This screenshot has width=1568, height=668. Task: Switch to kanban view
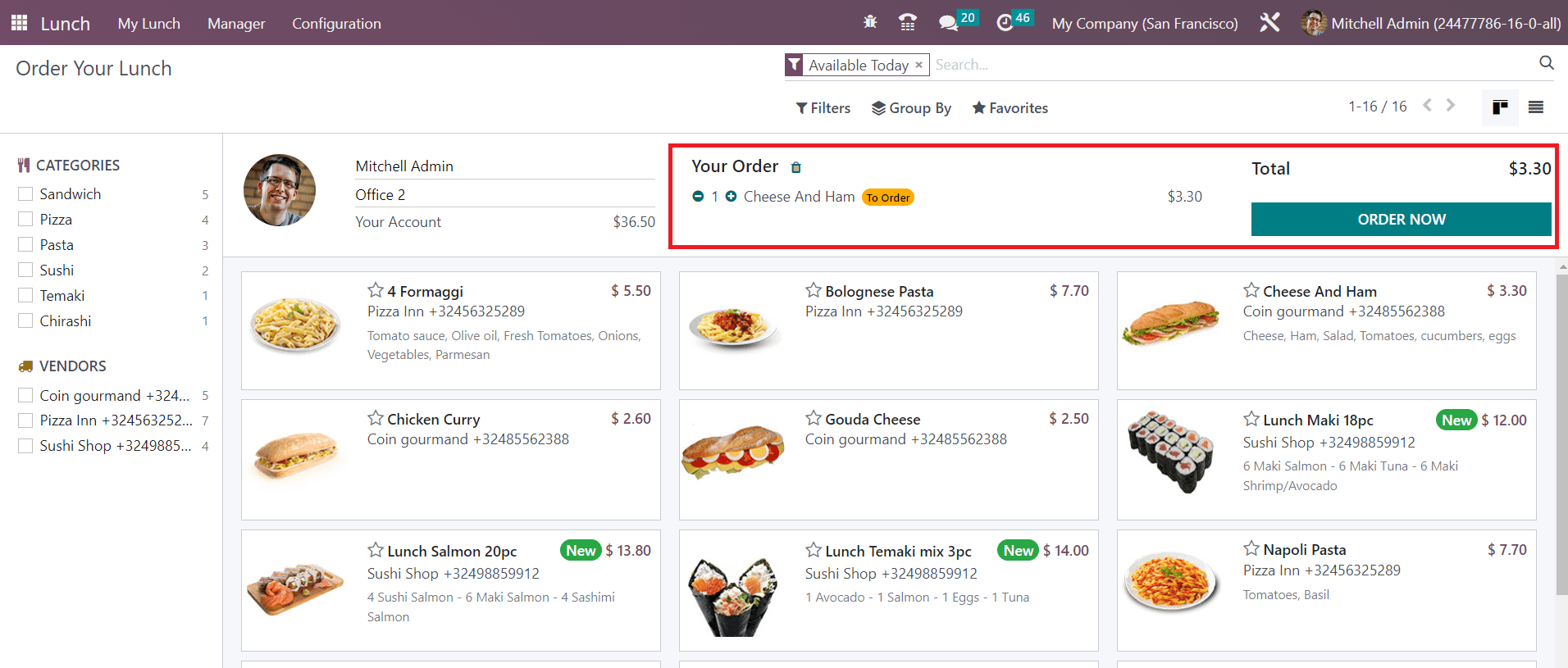[x=1500, y=107]
